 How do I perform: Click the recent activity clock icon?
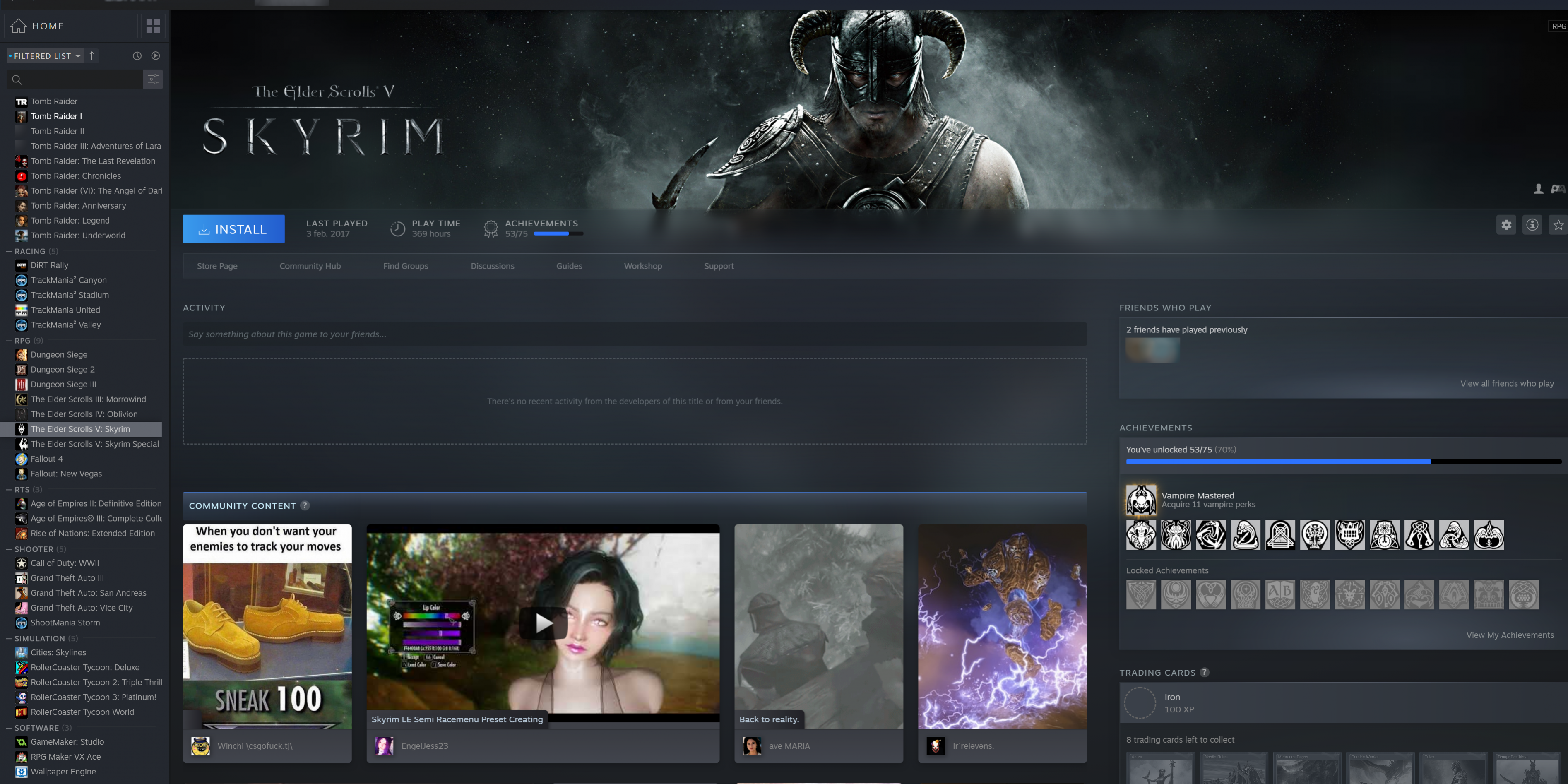[137, 56]
